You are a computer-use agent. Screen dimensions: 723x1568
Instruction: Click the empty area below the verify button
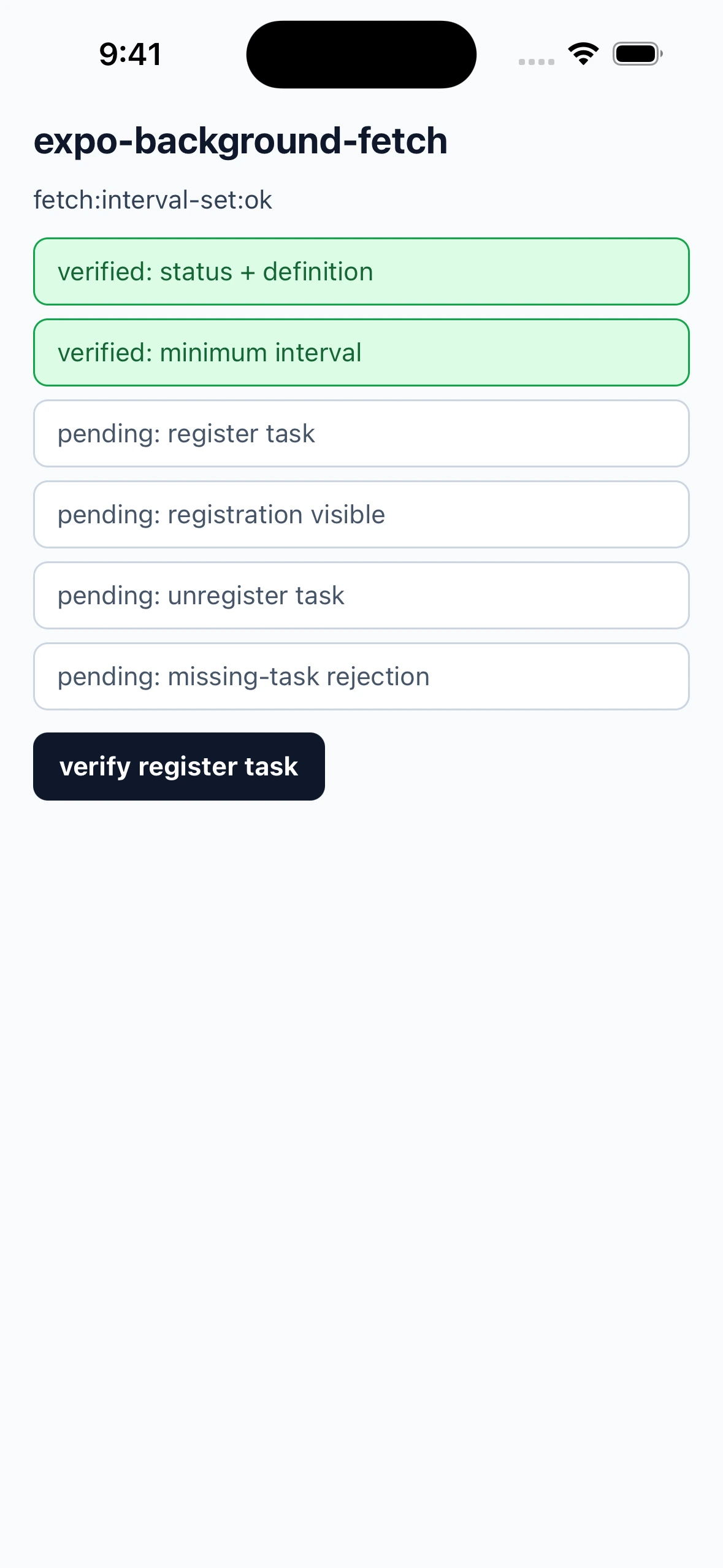[x=361, y=1166]
